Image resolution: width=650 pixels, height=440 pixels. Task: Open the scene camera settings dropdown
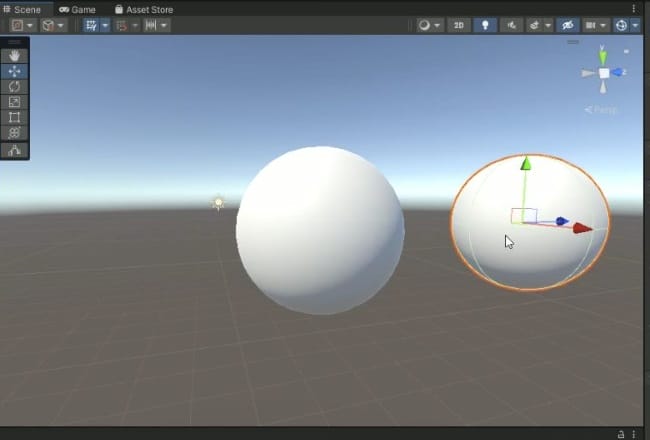[596, 26]
